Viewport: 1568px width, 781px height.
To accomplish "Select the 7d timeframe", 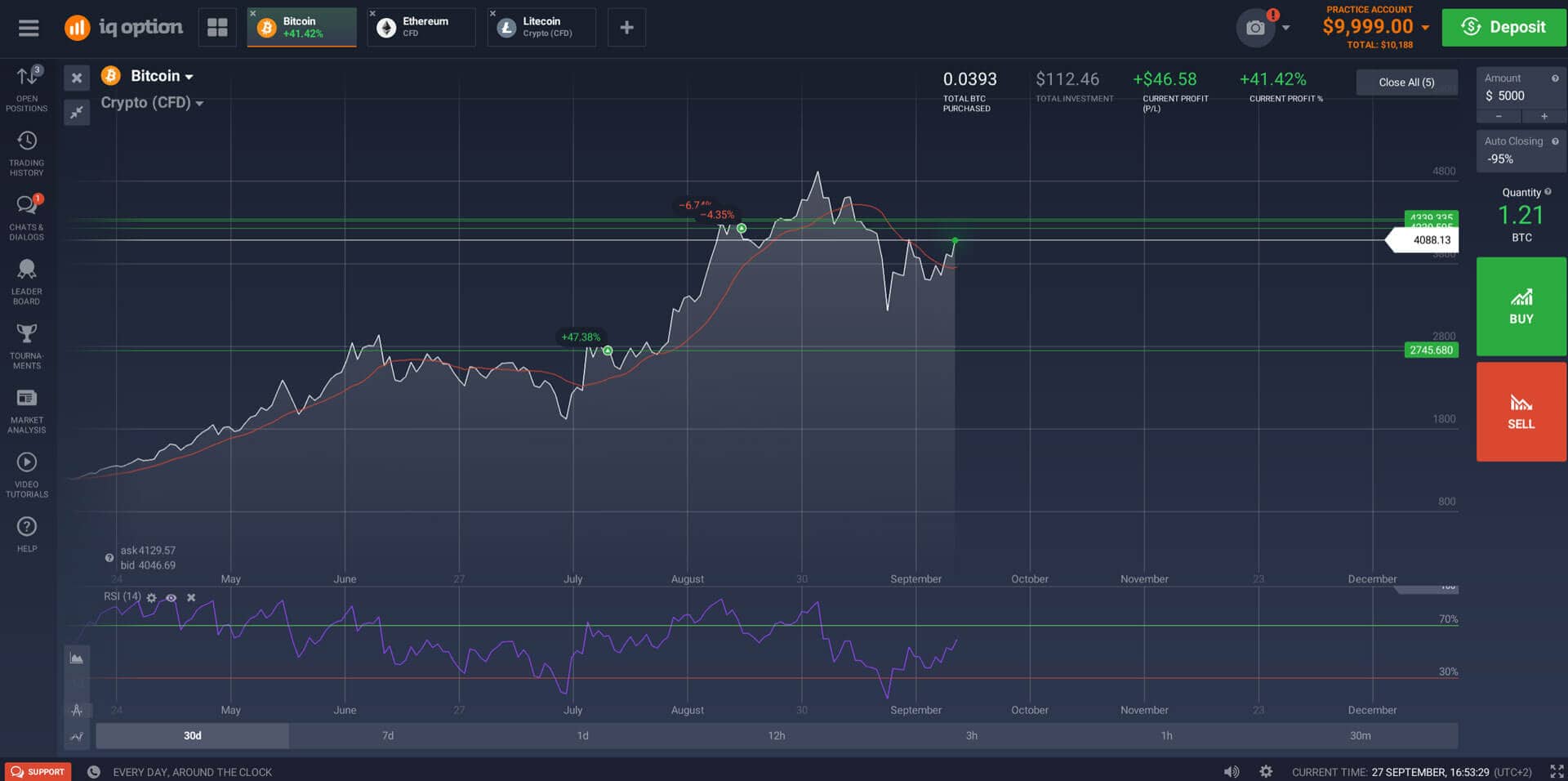I will tap(388, 736).
